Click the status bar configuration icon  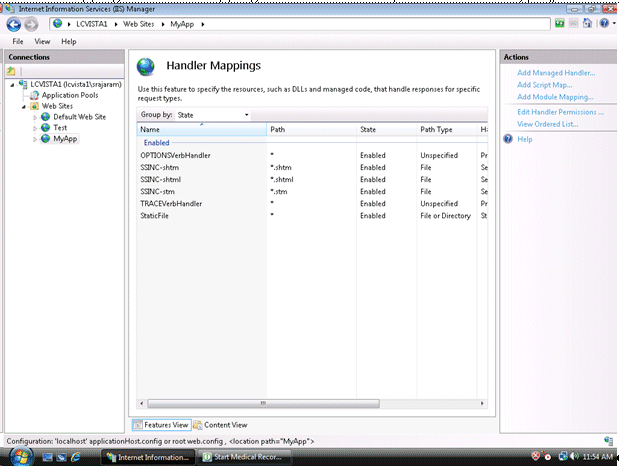coord(608,441)
